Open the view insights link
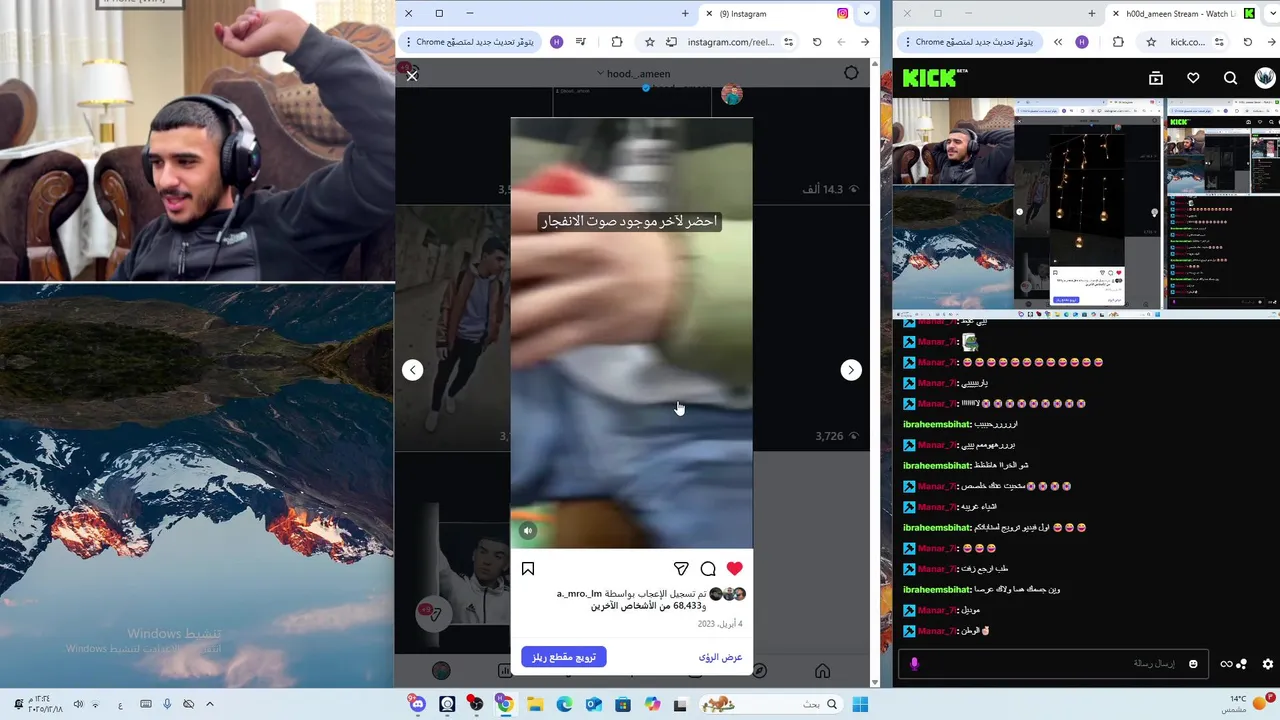Screen dimensions: 1280x720 721,657
